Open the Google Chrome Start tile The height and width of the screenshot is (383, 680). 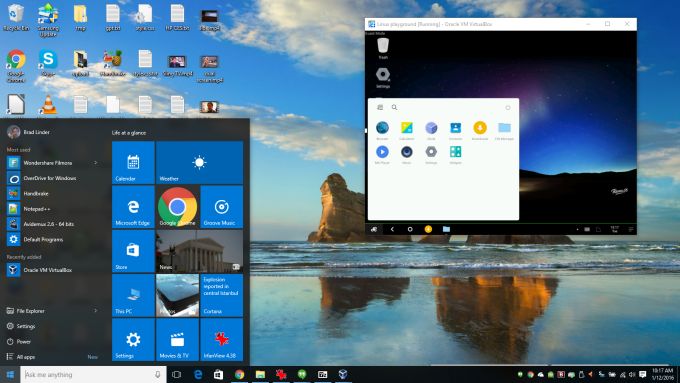click(x=177, y=207)
